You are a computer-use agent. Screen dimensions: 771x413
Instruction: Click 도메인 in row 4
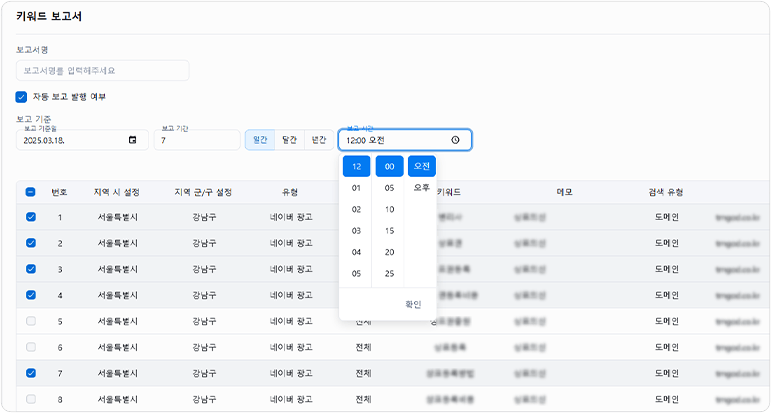(x=667, y=295)
